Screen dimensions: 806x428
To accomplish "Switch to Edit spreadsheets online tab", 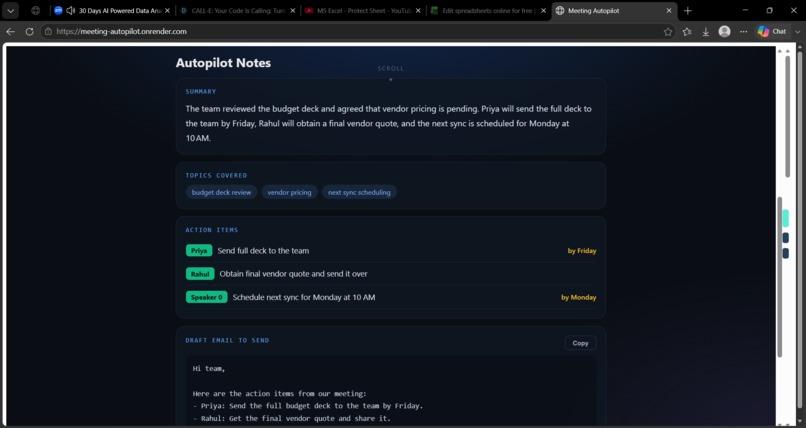I will pos(489,10).
